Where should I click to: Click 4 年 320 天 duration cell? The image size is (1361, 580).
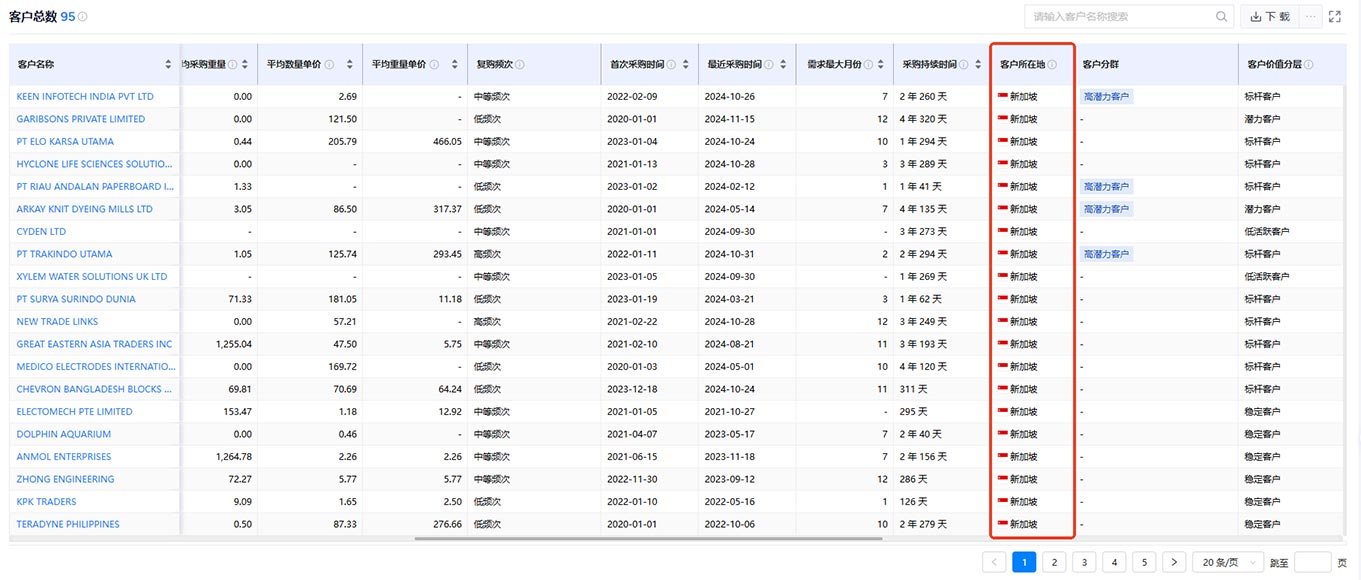pos(923,119)
